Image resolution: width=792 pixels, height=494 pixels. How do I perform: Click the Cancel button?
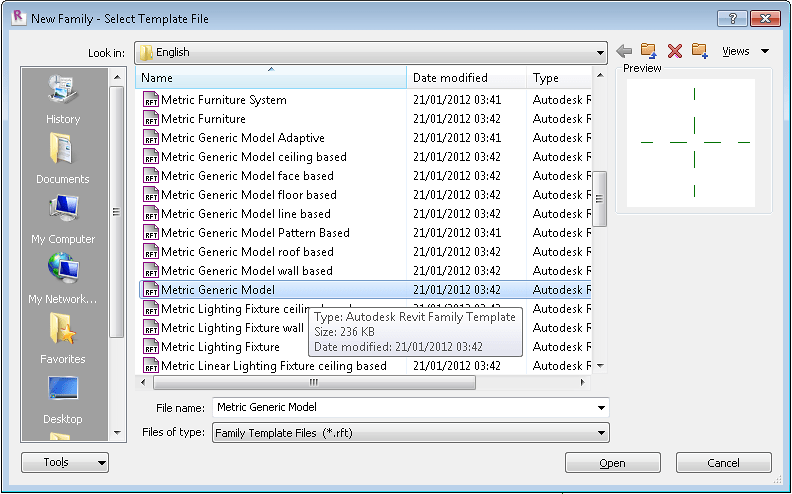pos(724,463)
